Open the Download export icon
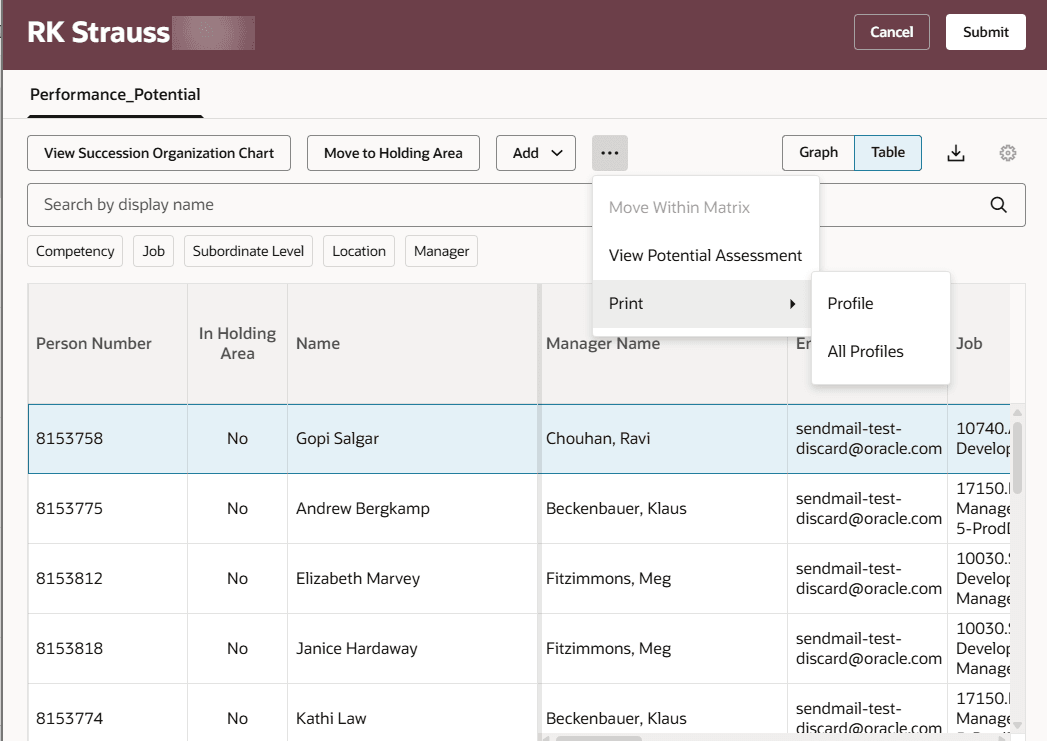 pos(955,152)
